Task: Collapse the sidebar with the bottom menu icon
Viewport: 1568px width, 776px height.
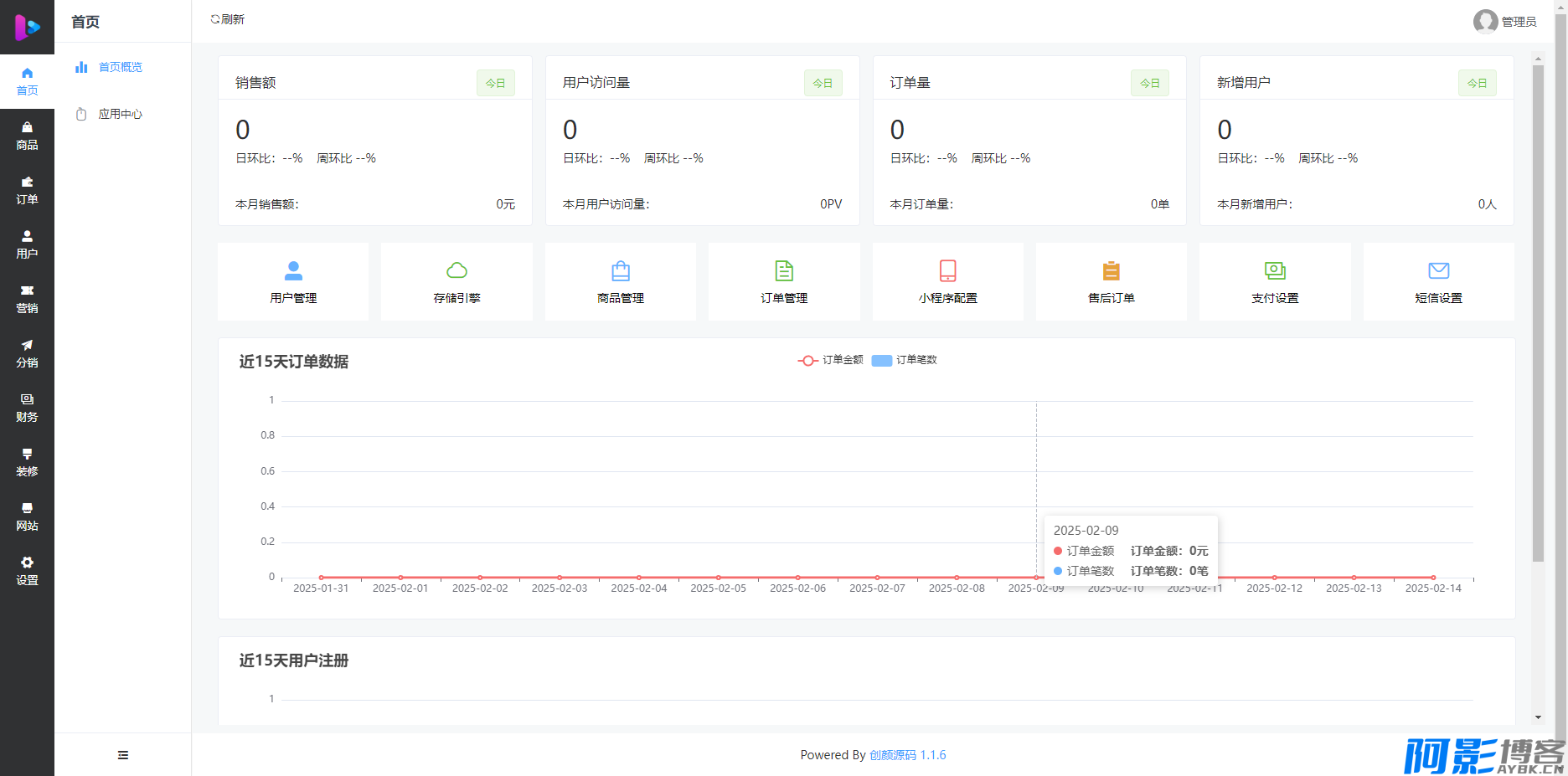Action: click(123, 755)
